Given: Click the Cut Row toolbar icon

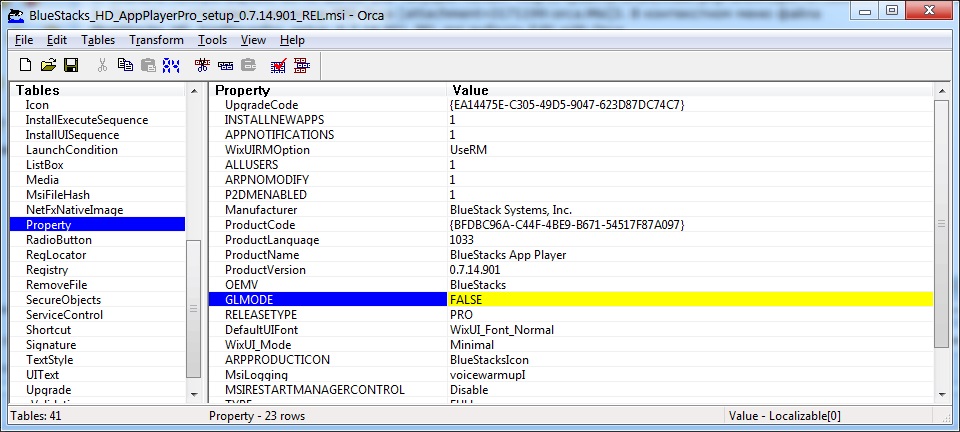Looking at the screenshot, I should tap(202, 65).
